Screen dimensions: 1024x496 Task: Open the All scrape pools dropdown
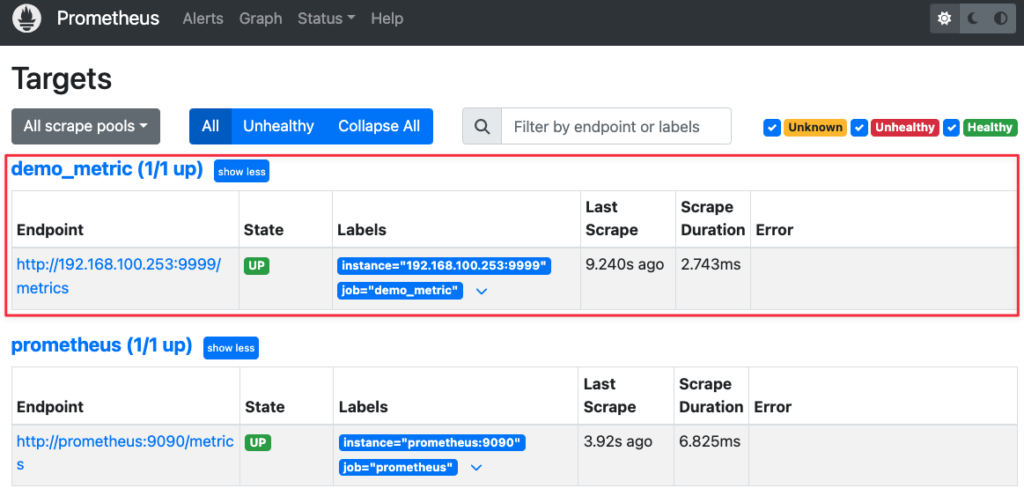[x=86, y=127]
